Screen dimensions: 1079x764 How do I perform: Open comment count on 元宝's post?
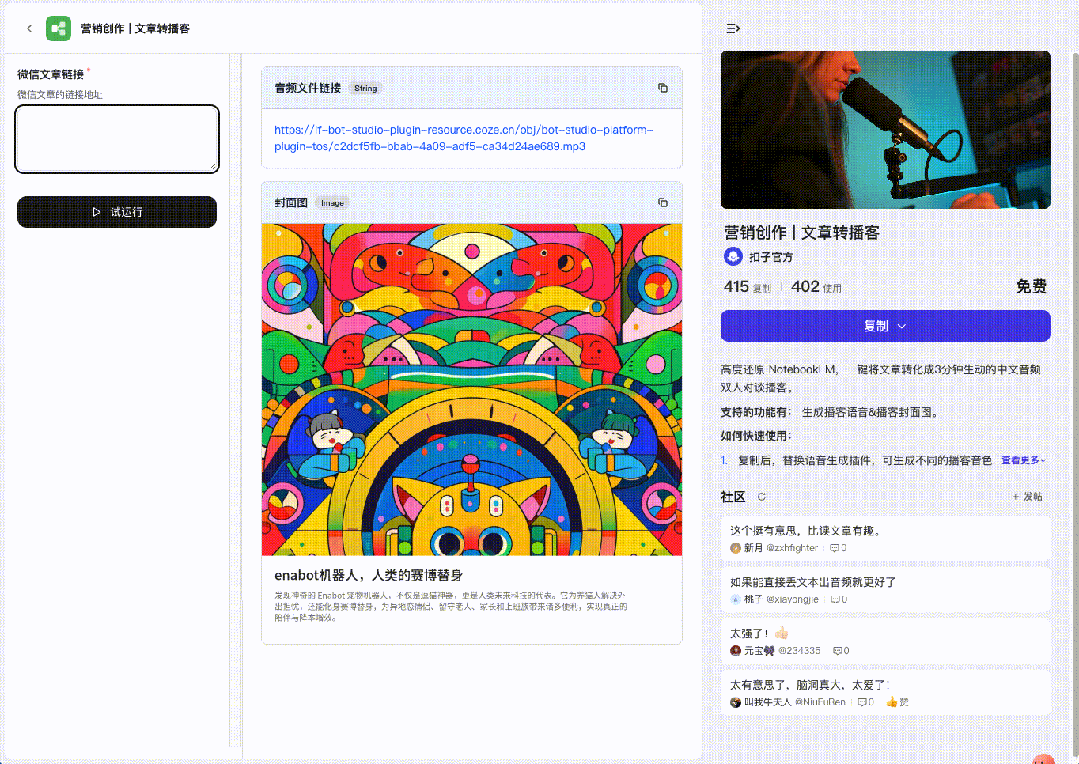click(x=841, y=650)
